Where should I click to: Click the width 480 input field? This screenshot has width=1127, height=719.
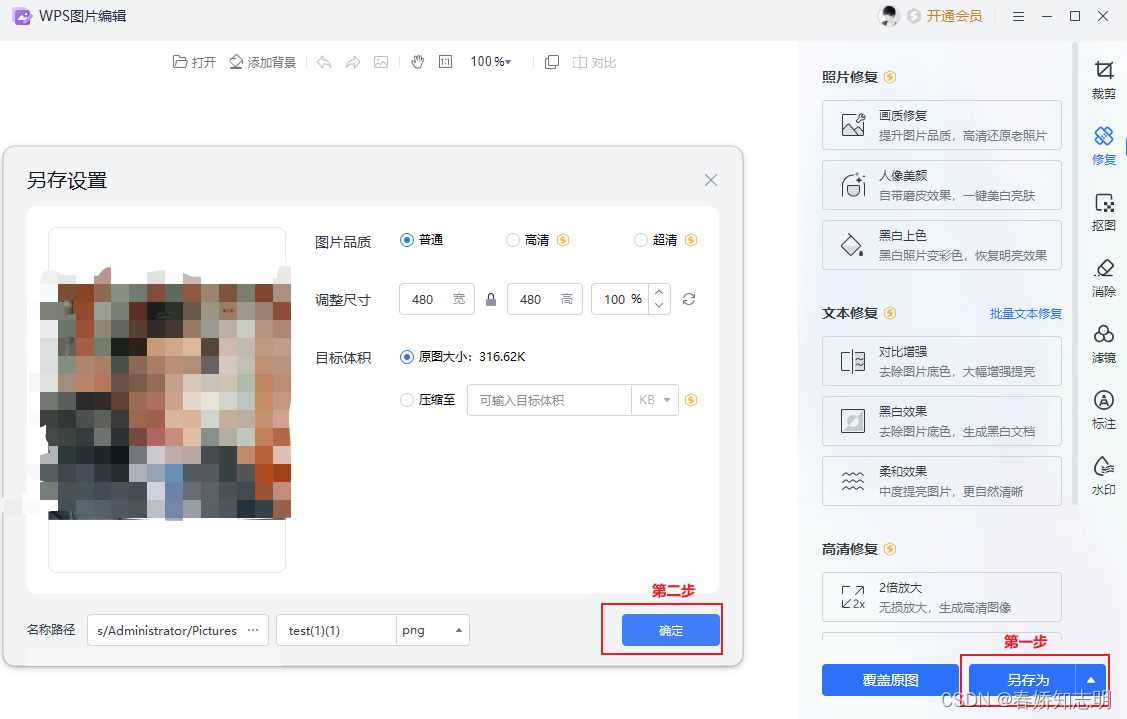(437, 299)
